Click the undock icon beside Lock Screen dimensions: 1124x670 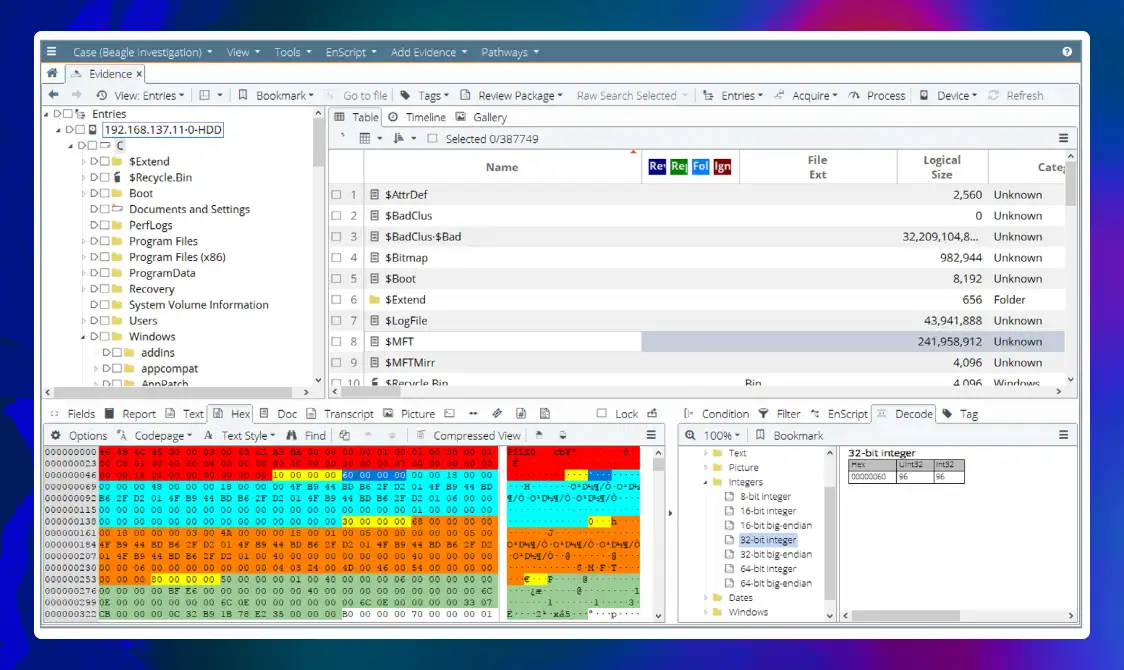(x=652, y=413)
